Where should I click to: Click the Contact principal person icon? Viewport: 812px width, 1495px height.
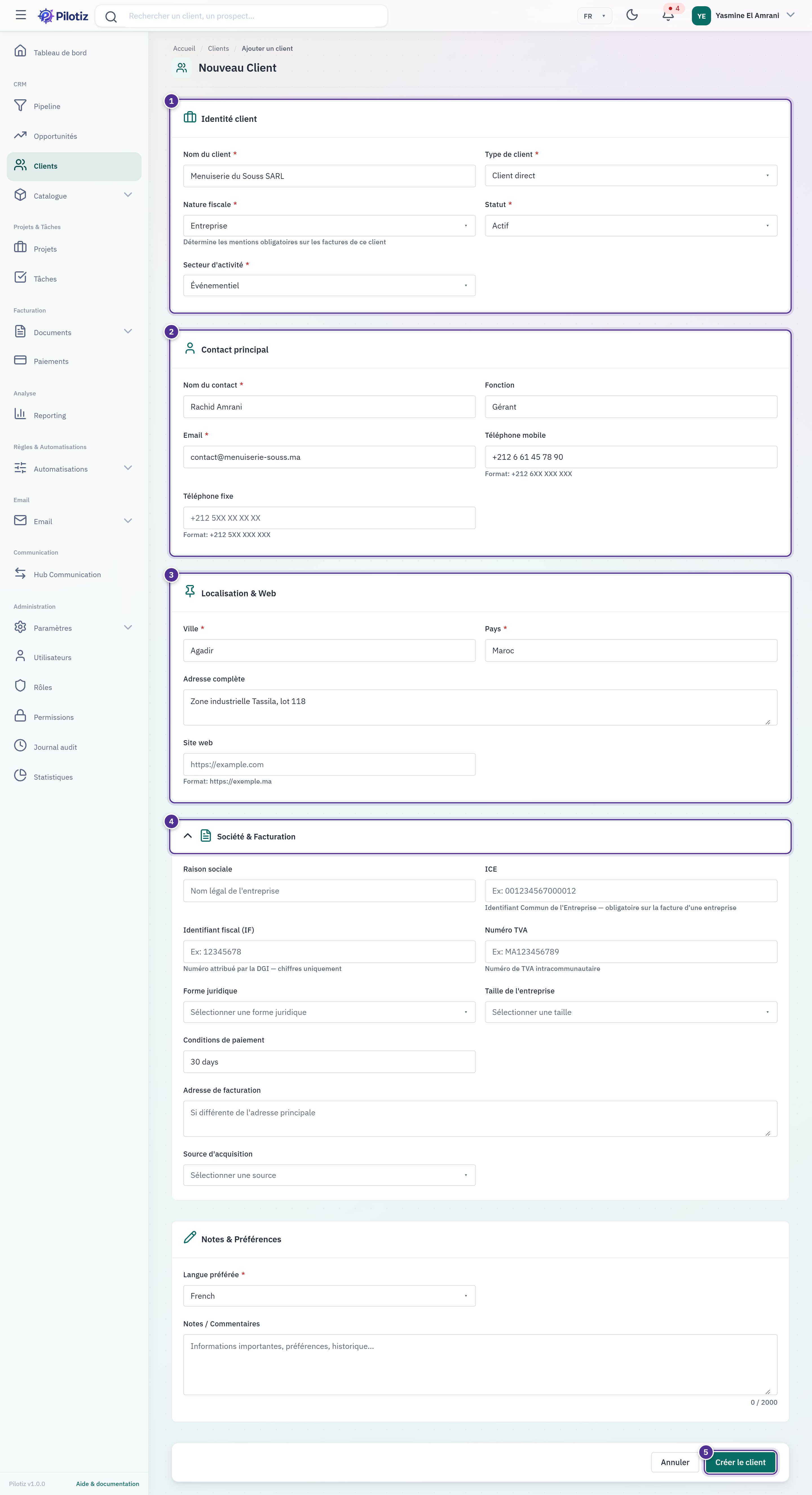pyautogui.click(x=190, y=348)
